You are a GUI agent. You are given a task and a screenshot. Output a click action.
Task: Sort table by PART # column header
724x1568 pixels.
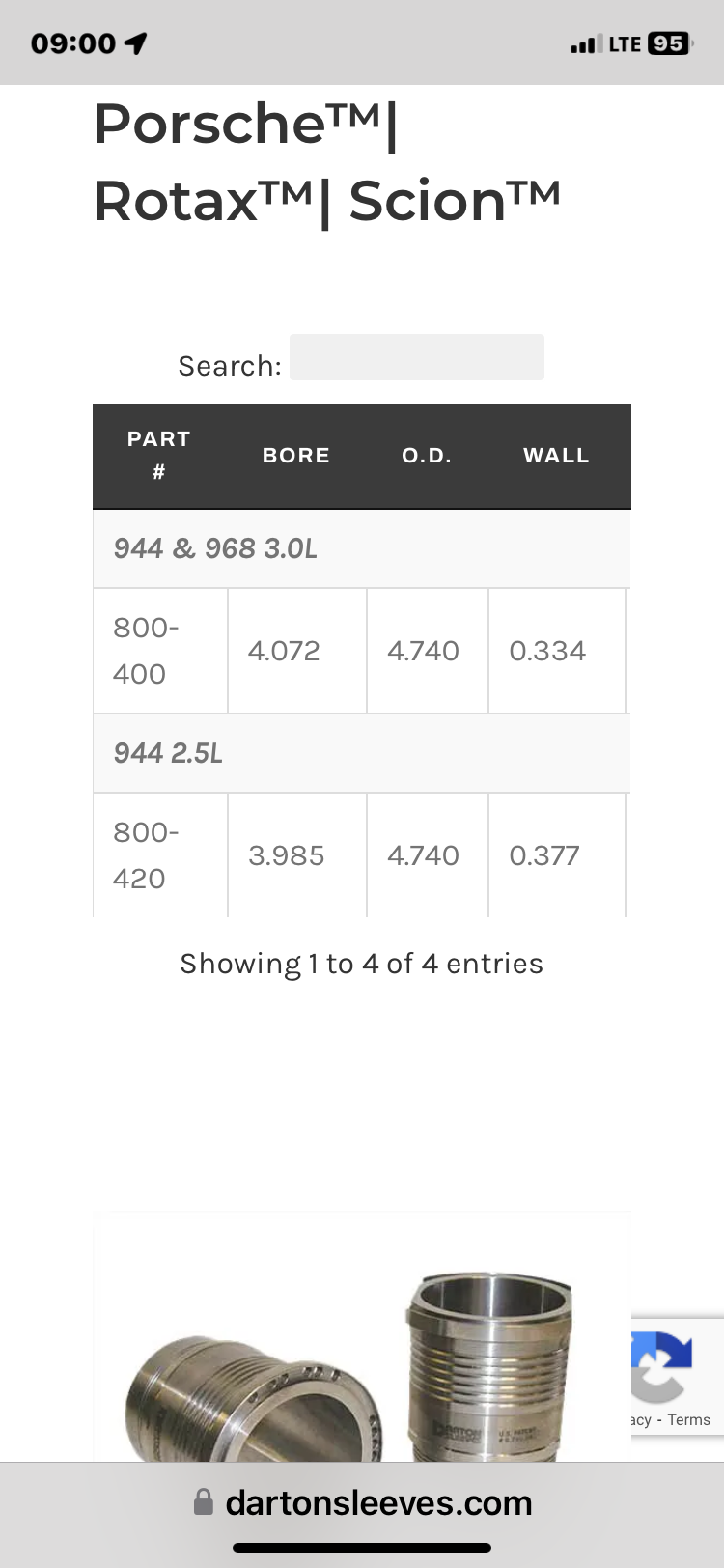159,456
